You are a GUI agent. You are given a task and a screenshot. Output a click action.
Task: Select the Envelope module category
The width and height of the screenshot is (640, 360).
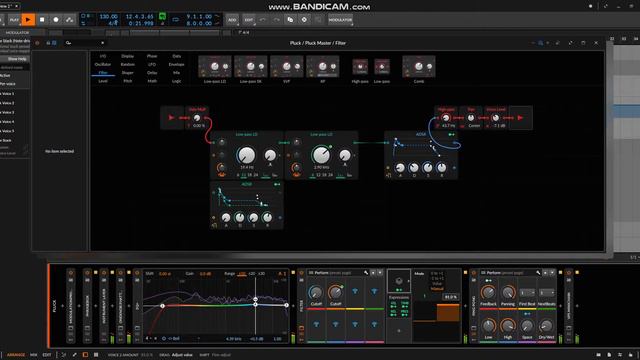(176, 64)
